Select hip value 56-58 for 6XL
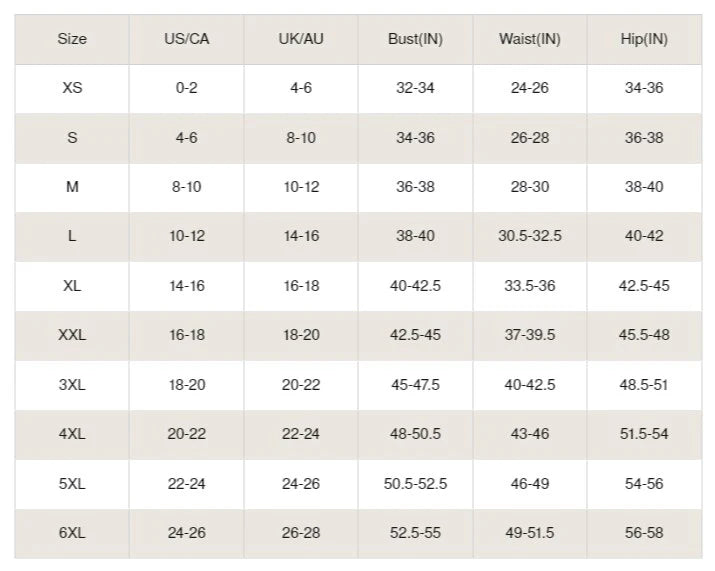 click(x=644, y=533)
